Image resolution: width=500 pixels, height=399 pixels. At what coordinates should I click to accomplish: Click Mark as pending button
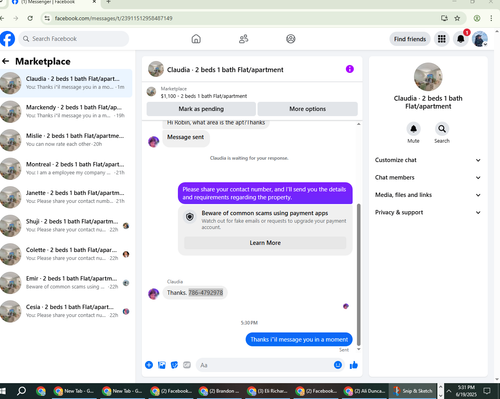coord(201,109)
